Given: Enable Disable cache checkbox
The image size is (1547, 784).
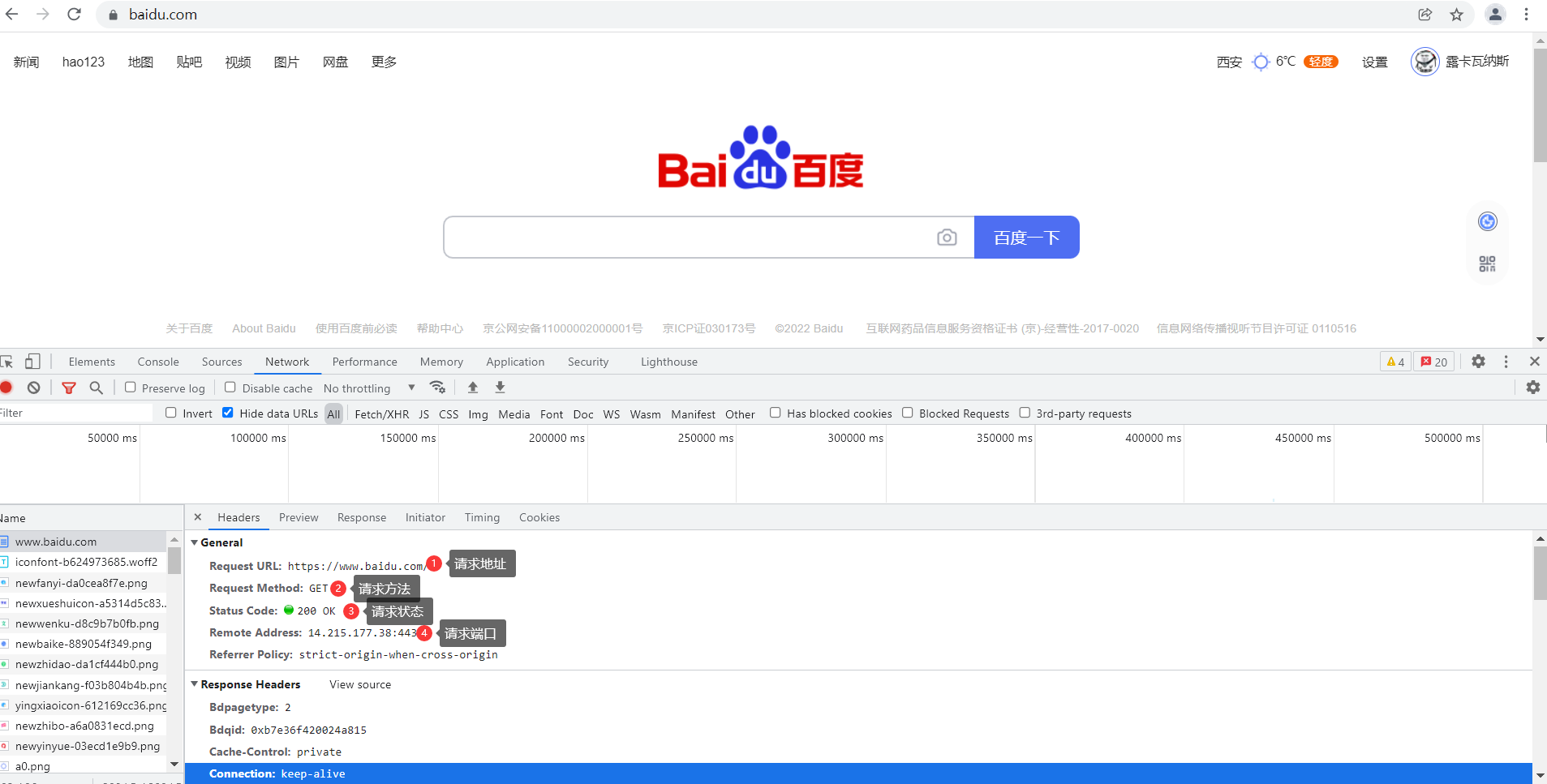Looking at the screenshot, I should (x=230, y=388).
